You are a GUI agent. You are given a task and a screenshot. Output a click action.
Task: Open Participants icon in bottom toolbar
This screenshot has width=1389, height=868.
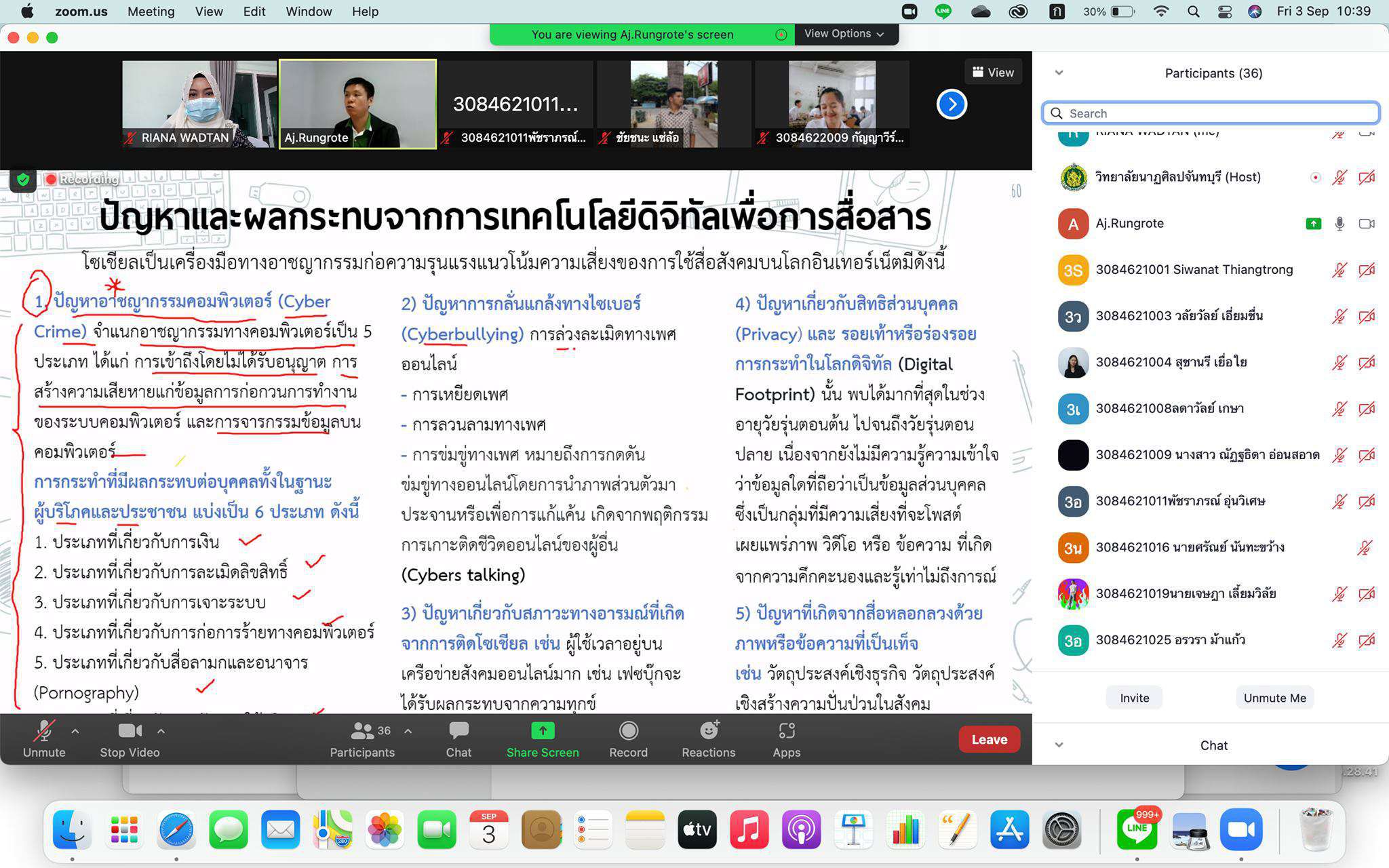(362, 731)
